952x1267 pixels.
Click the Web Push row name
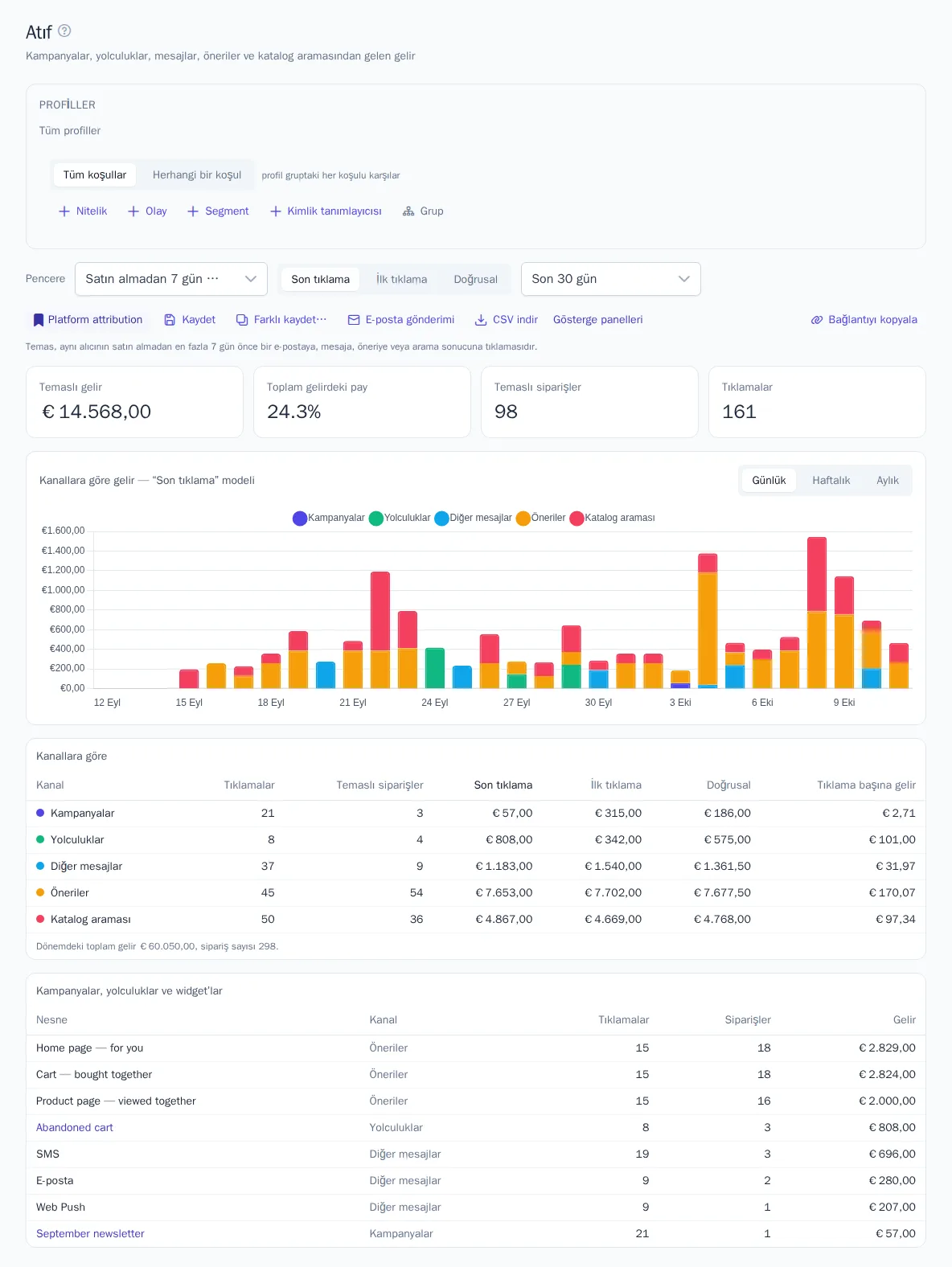coord(60,1208)
